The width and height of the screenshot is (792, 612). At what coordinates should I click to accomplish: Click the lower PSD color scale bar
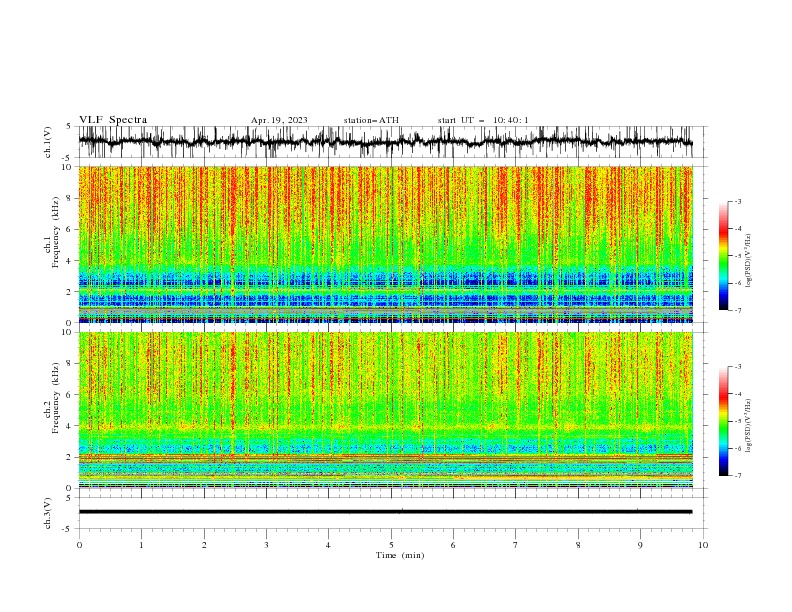(723, 421)
